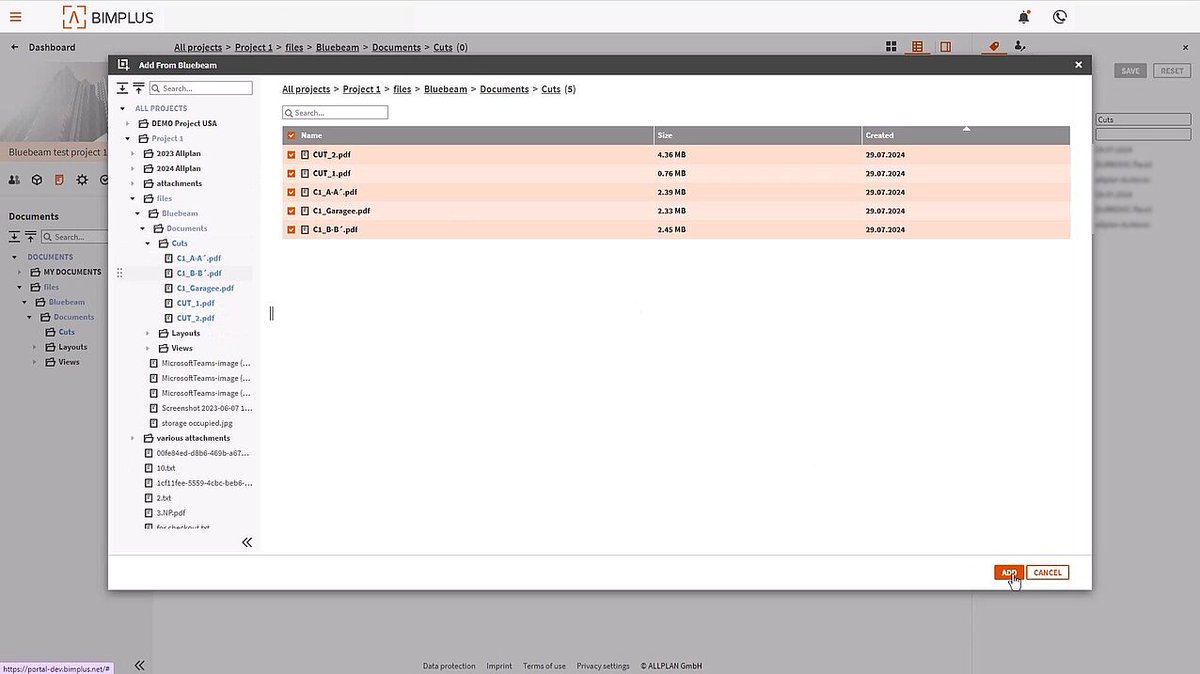This screenshot has height=674, width=1200.
Task: Click the ADD button
Action: pos(1009,573)
